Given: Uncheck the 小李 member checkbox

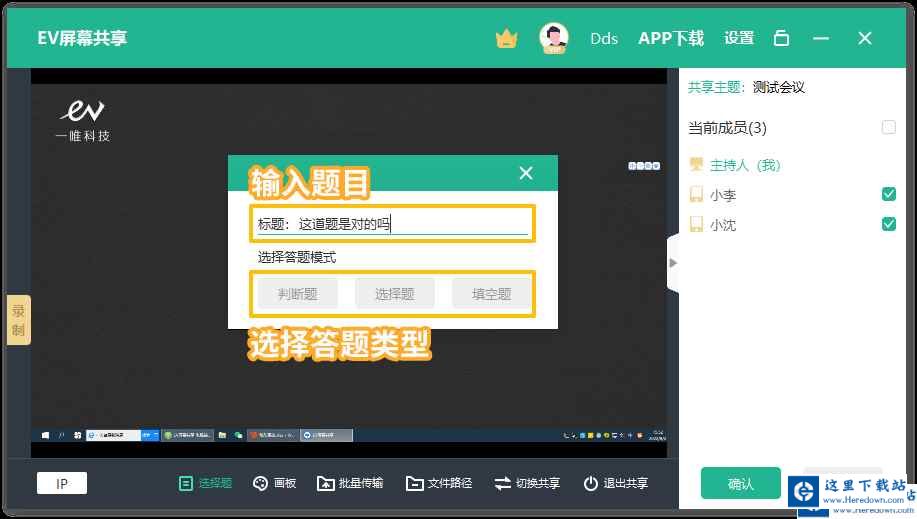Looking at the screenshot, I should click(x=888, y=194).
